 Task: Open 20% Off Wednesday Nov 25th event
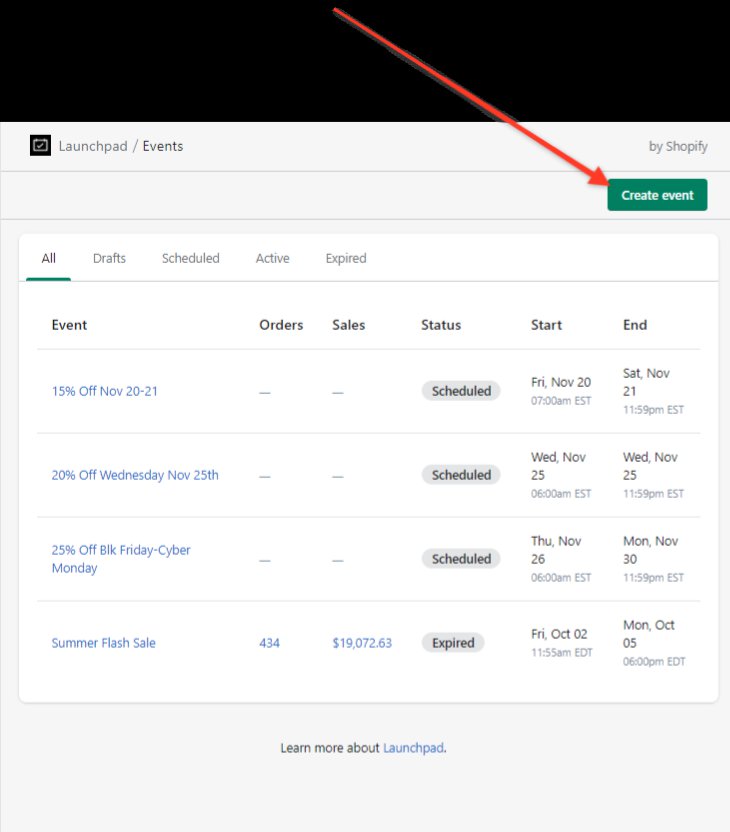(135, 475)
